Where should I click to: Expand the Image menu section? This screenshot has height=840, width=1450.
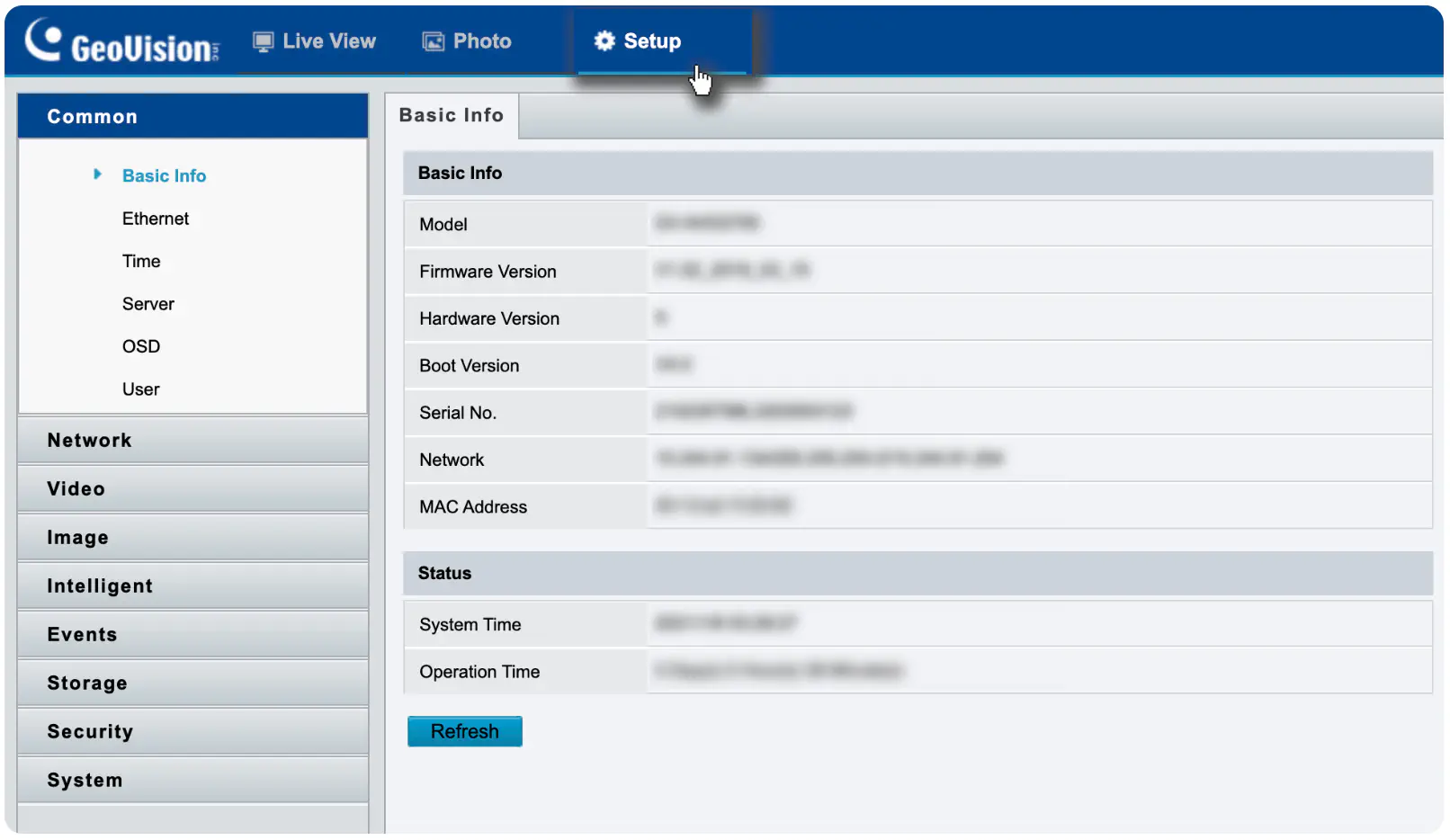point(192,537)
